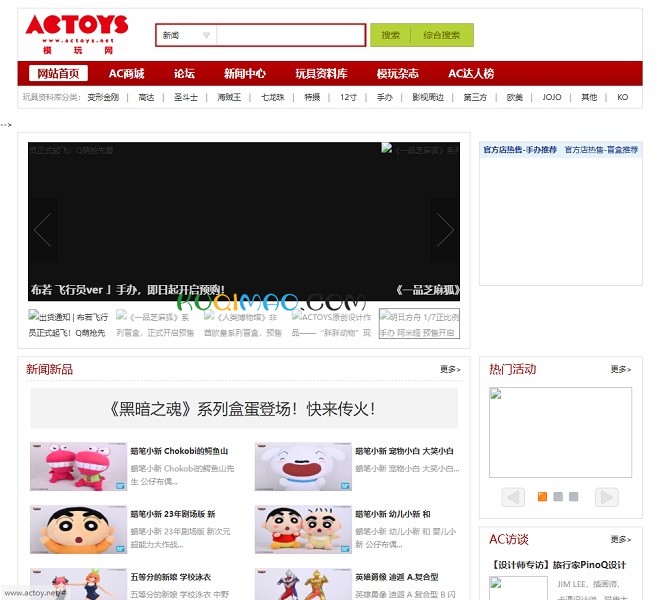Show previous slide in main banner carousel
Viewport: 657px width, 600px height.
(43, 230)
